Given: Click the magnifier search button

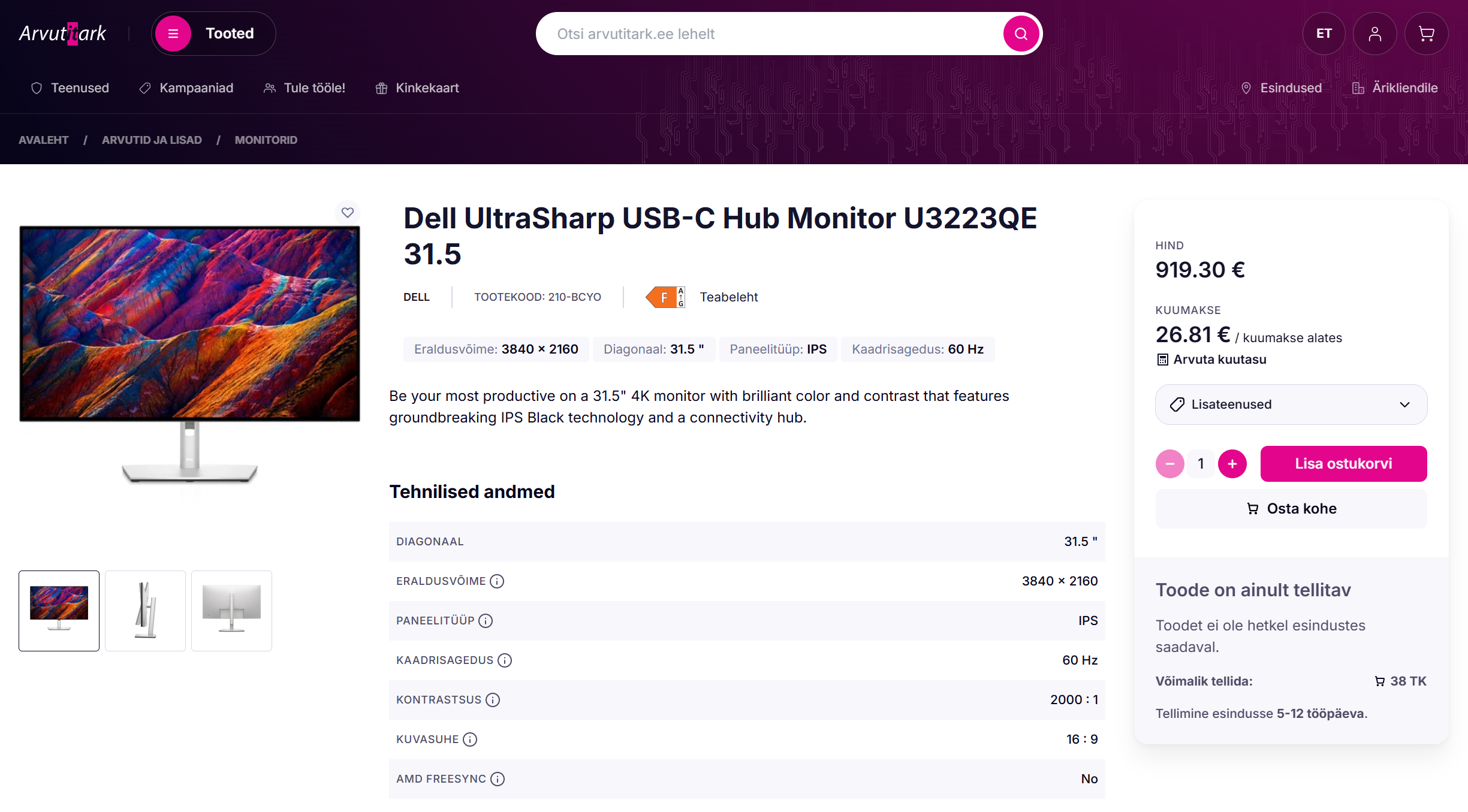Looking at the screenshot, I should (x=1021, y=34).
